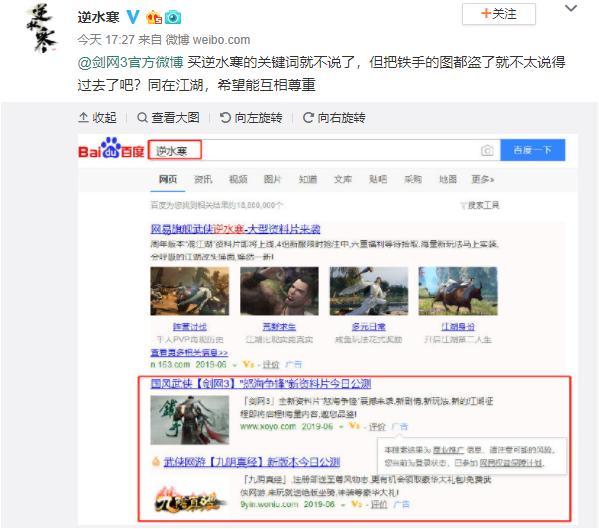599x529 pixels.
Task: Open the link under the first thumbnail
Action: coord(190,327)
